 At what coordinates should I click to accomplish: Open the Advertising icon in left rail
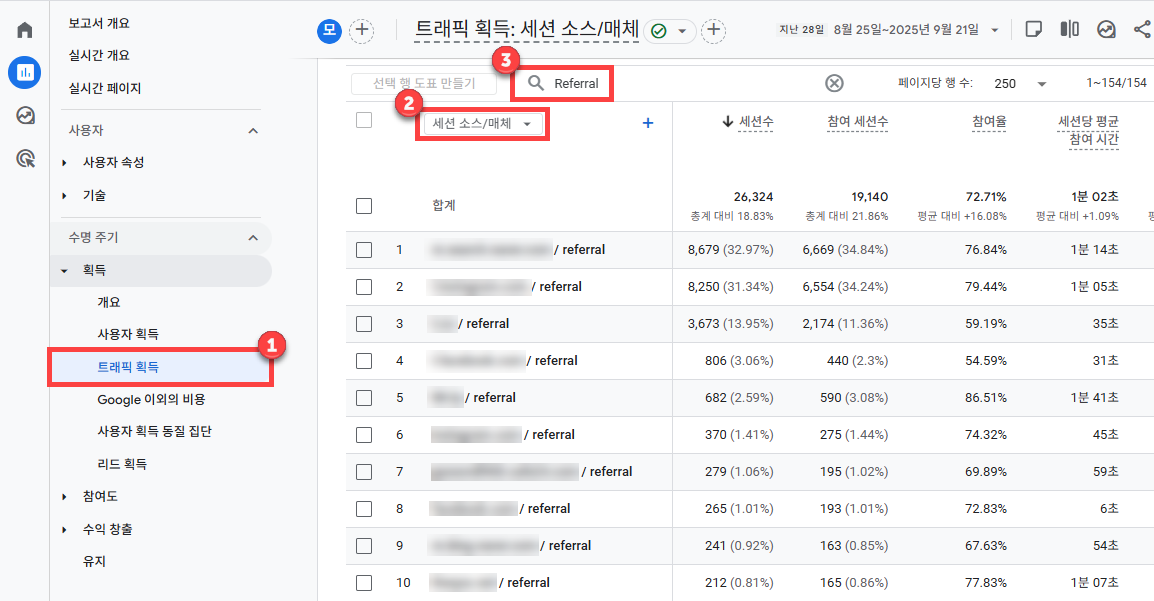click(24, 158)
